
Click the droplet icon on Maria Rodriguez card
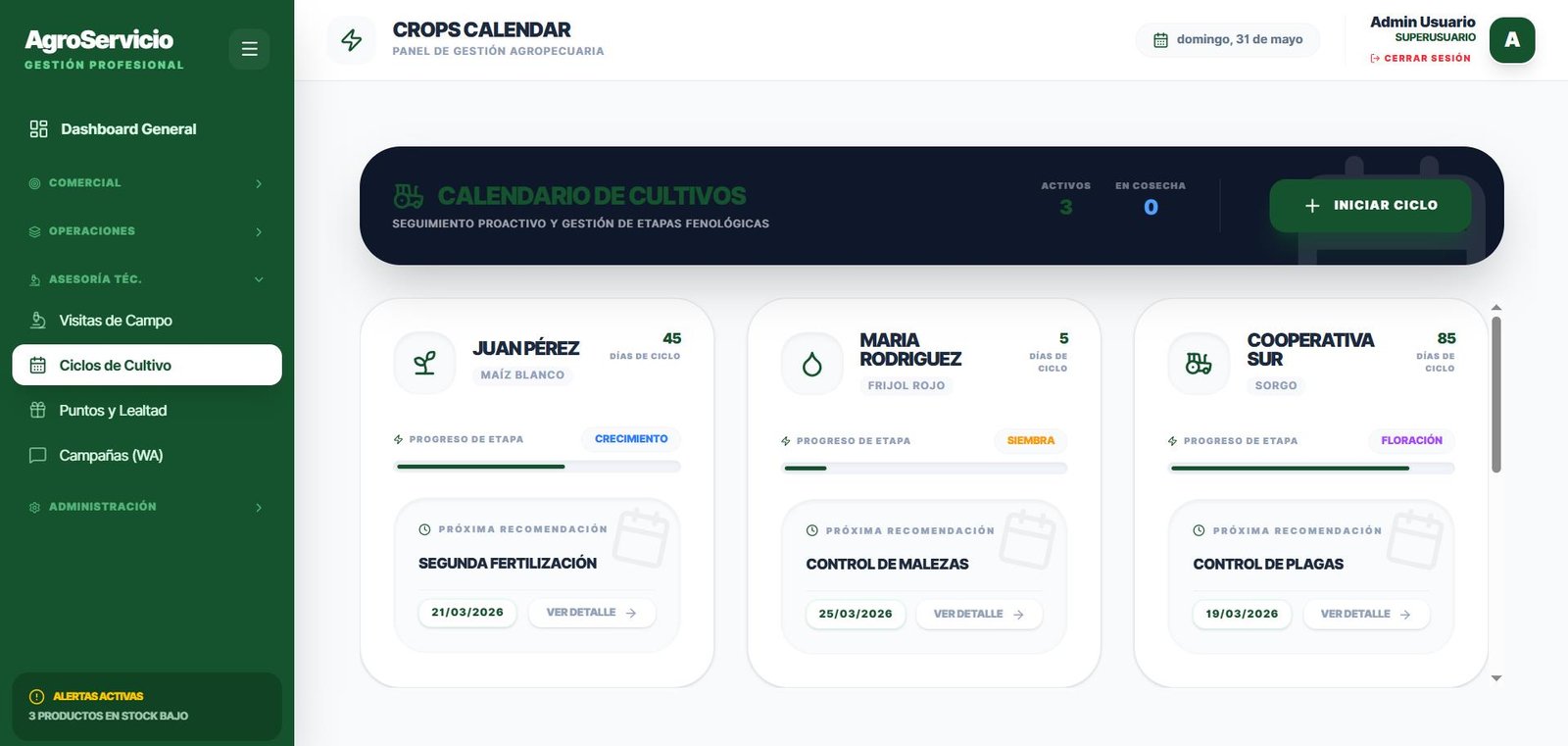(811, 364)
